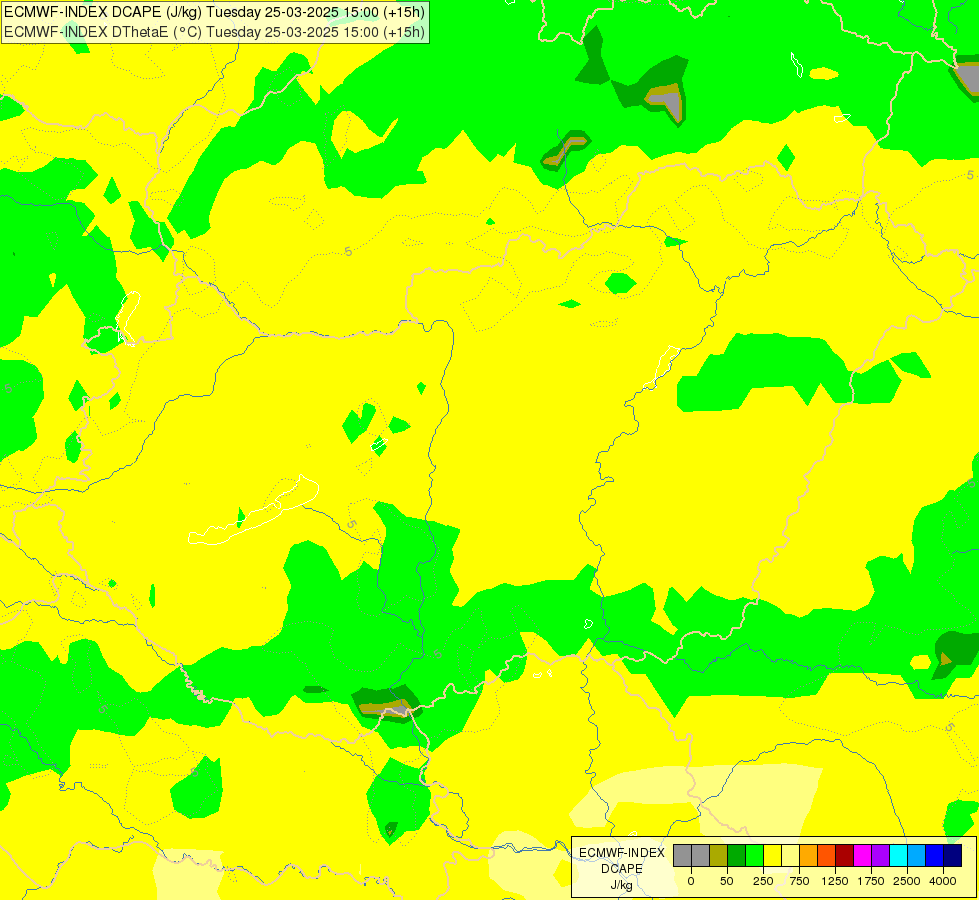Click the legend value 1250
The height and width of the screenshot is (900, 979).
pyautogui.click(x=835, y=881)
